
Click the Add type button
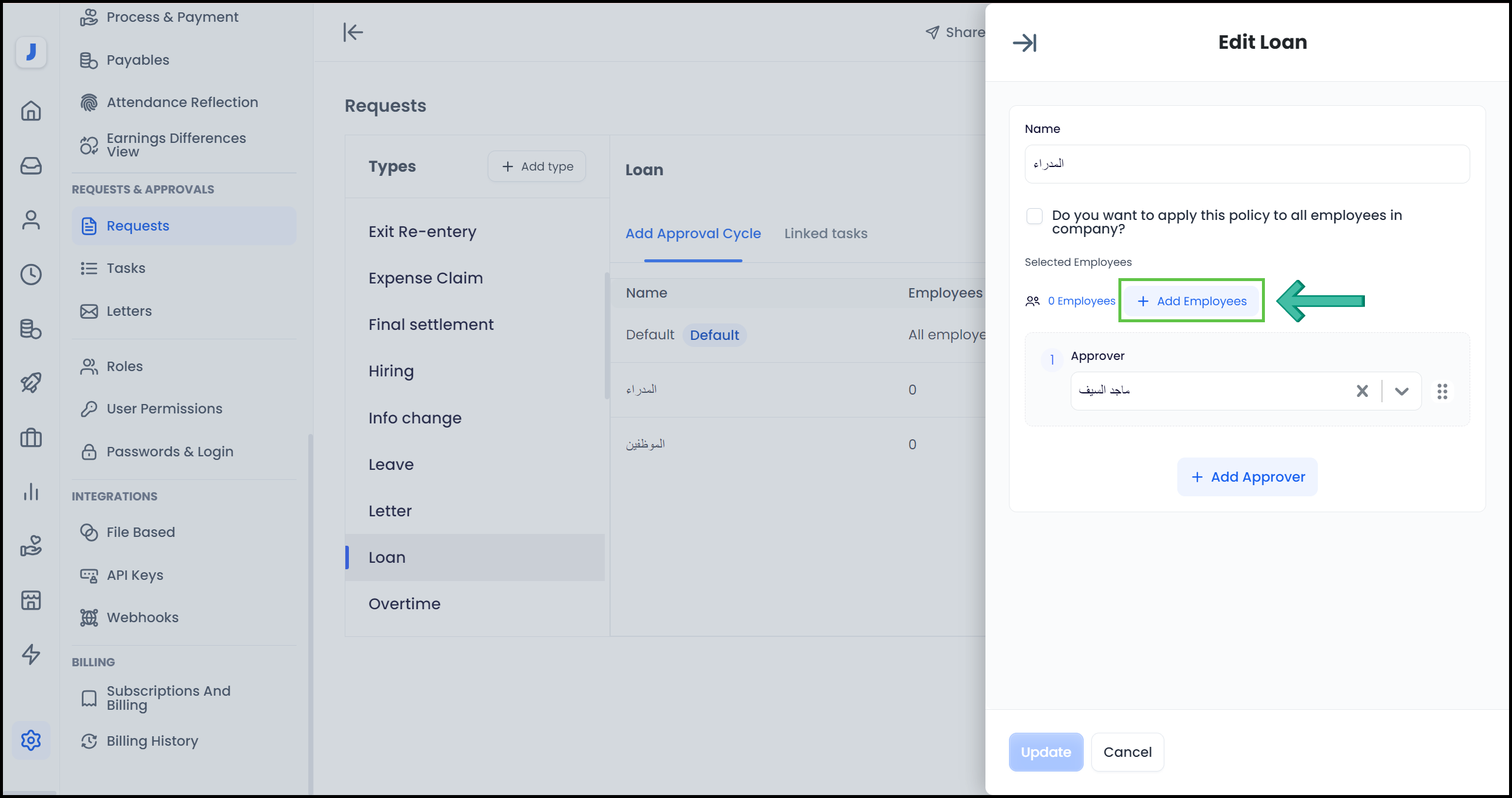(x=537, y=166)
